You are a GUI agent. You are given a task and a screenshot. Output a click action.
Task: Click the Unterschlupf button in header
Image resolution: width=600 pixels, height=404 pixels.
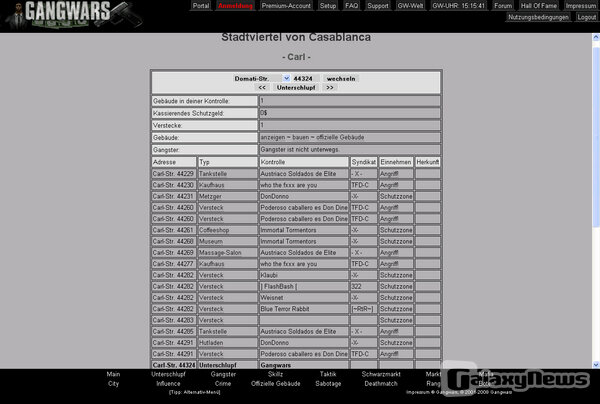pyautogui.click(x=296, y=88)
